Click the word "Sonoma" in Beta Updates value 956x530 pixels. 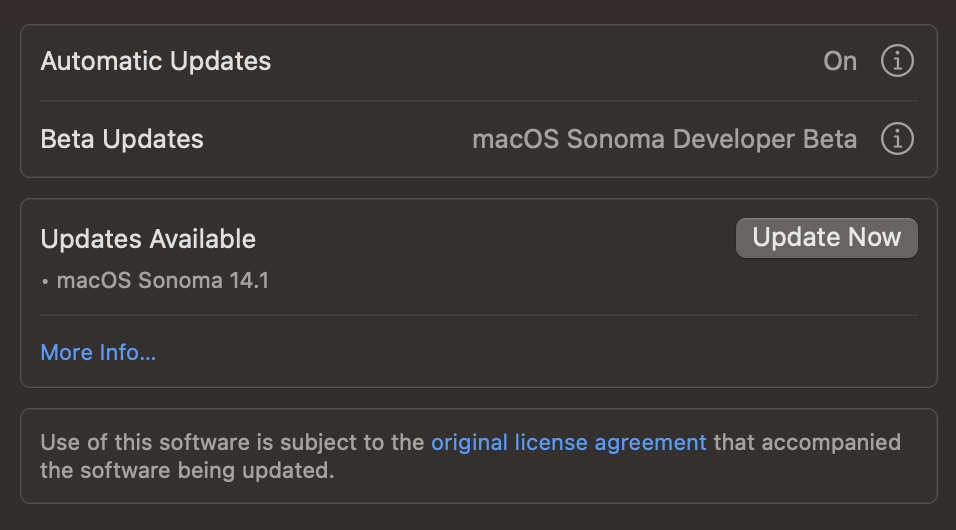click(x=615, y=139)
